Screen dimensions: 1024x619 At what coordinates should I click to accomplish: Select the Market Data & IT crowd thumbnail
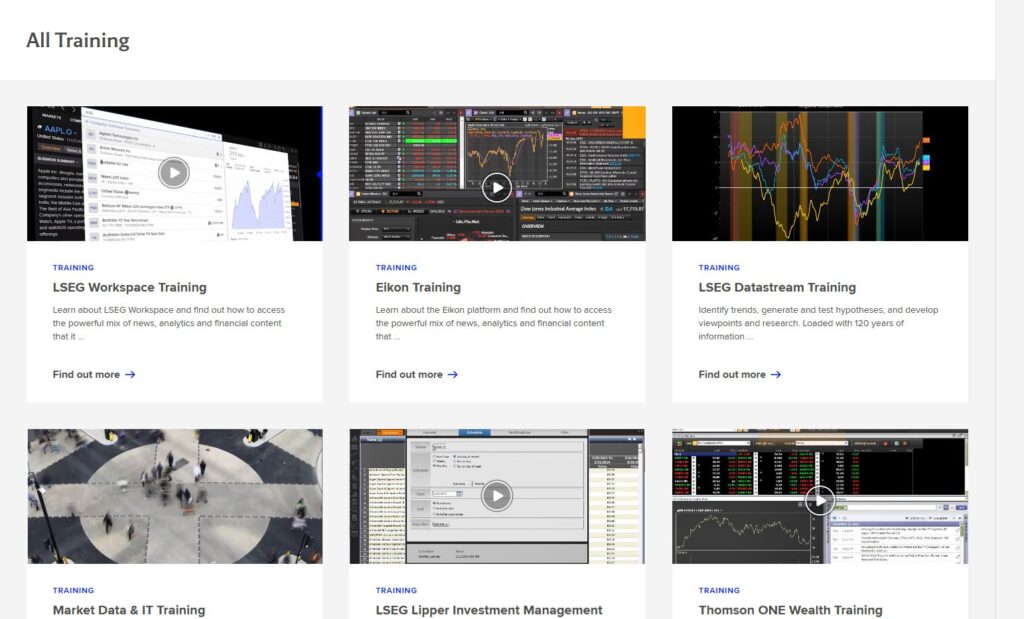[x=175, y=496]
